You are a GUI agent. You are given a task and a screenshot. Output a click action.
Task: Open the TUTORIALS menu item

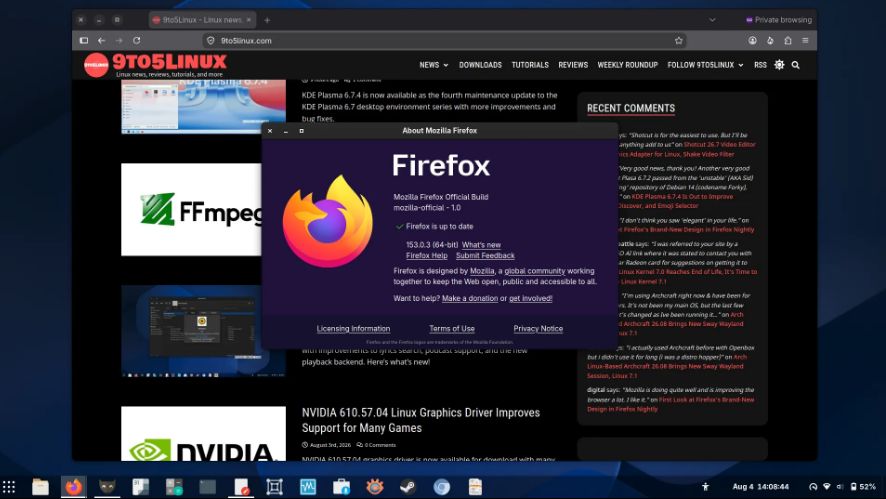click(x=530, y=65)
